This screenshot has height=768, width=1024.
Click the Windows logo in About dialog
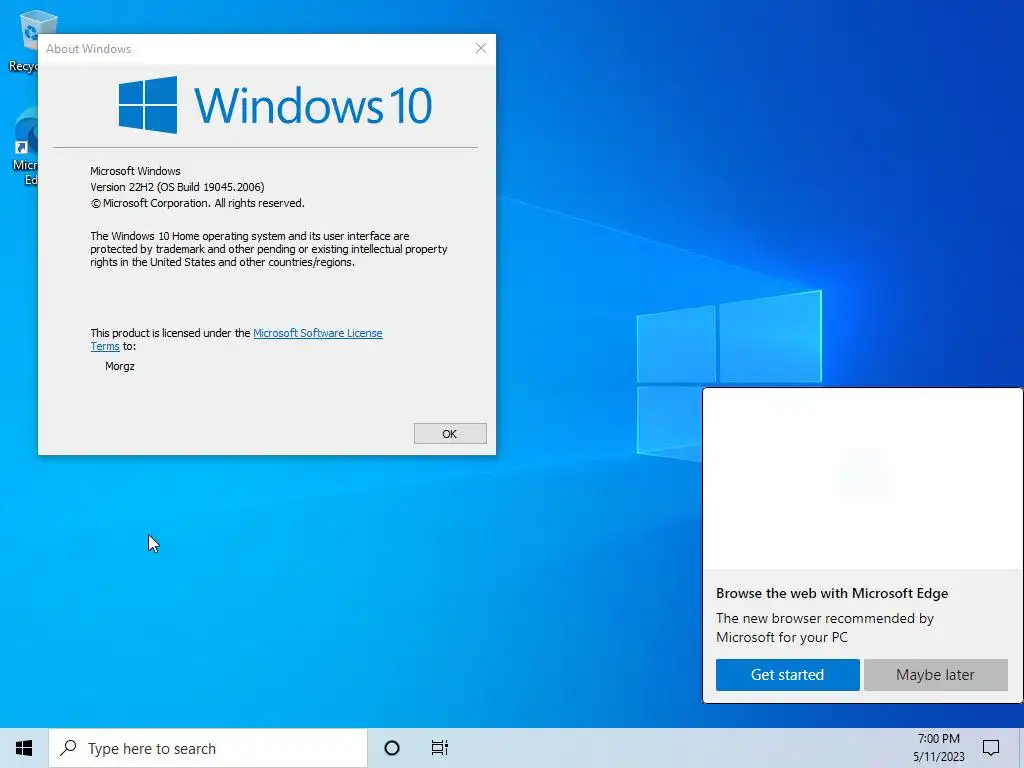tap(148, 104)
